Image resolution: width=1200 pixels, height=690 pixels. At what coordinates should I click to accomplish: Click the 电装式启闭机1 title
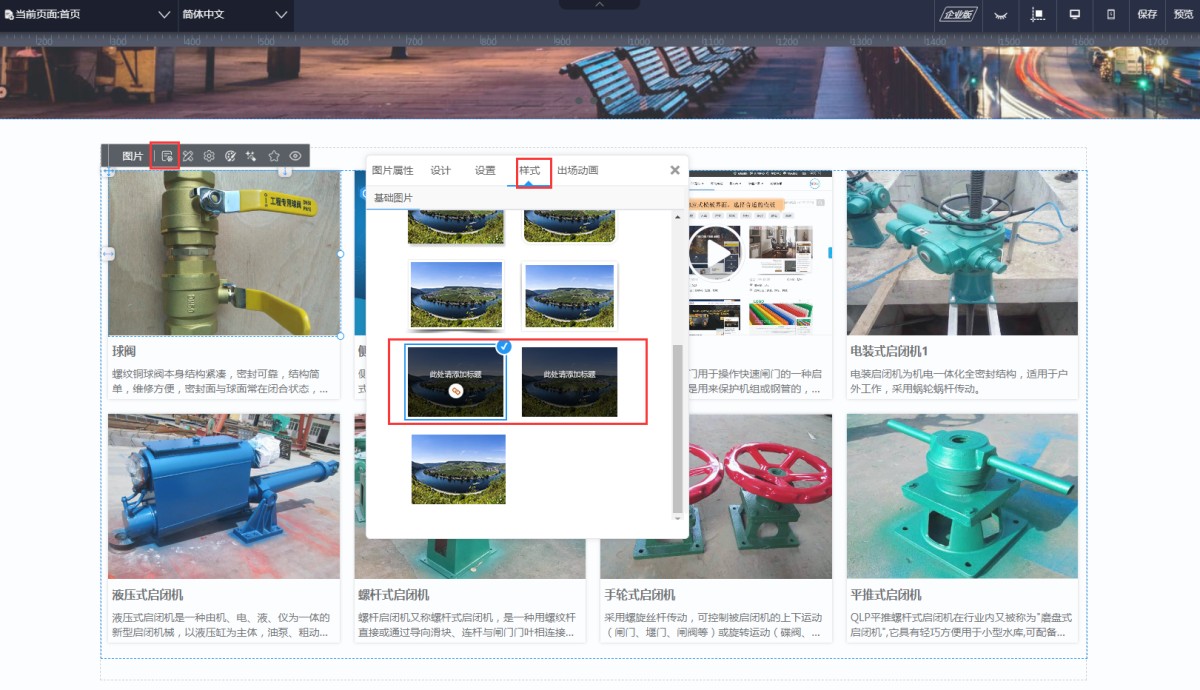pos(890,351)
